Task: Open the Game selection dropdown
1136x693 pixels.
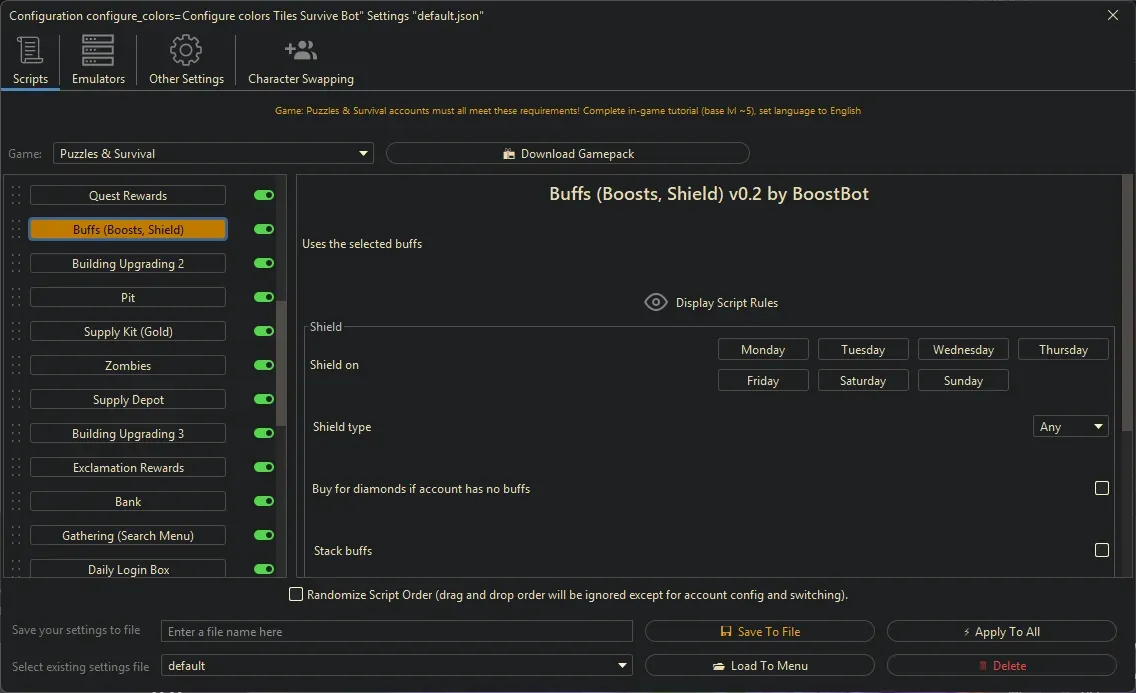Action: point(213,154)
